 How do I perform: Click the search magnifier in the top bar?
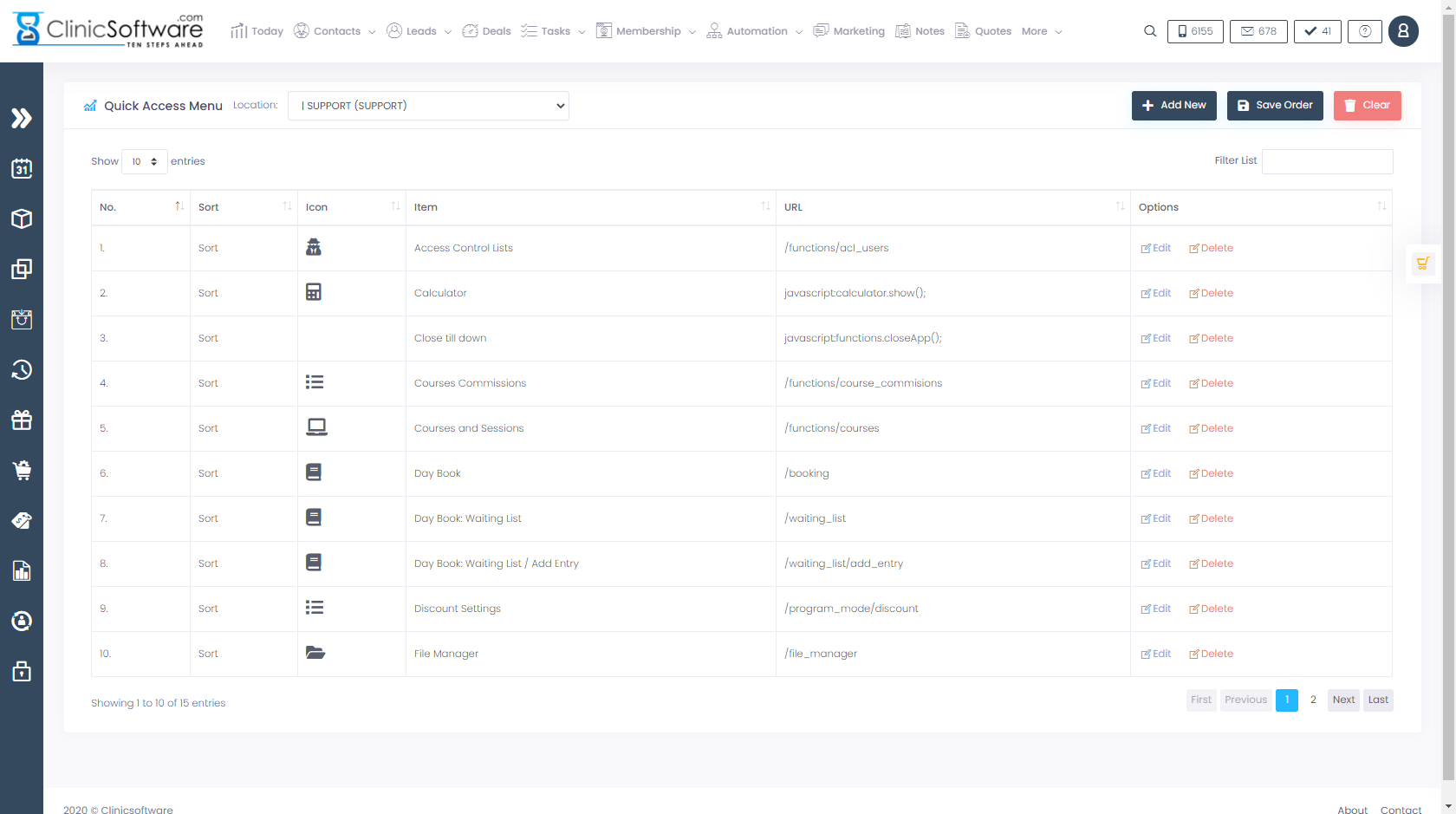point(1150,31)
